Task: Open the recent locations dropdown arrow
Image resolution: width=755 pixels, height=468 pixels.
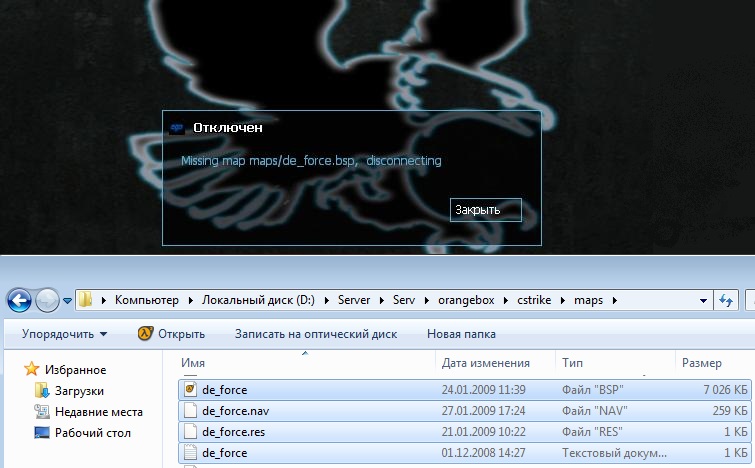Action: (x=67, y=301)
